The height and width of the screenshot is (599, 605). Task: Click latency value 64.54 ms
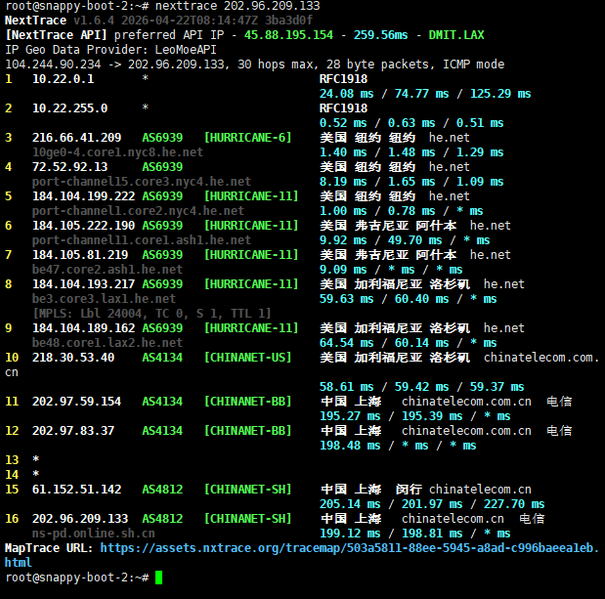pyautogui.click(x=346, y=343)
